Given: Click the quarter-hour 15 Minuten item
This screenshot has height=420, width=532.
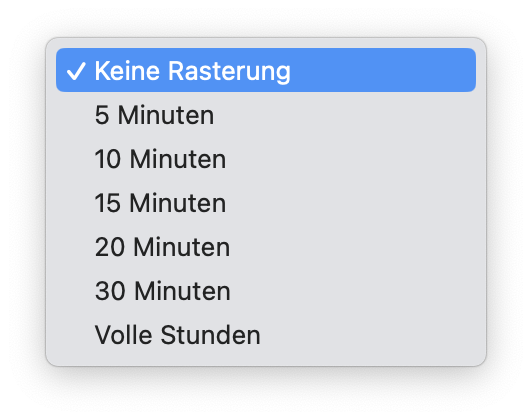Looking at the screenshot, I should [x=266, y=203].
